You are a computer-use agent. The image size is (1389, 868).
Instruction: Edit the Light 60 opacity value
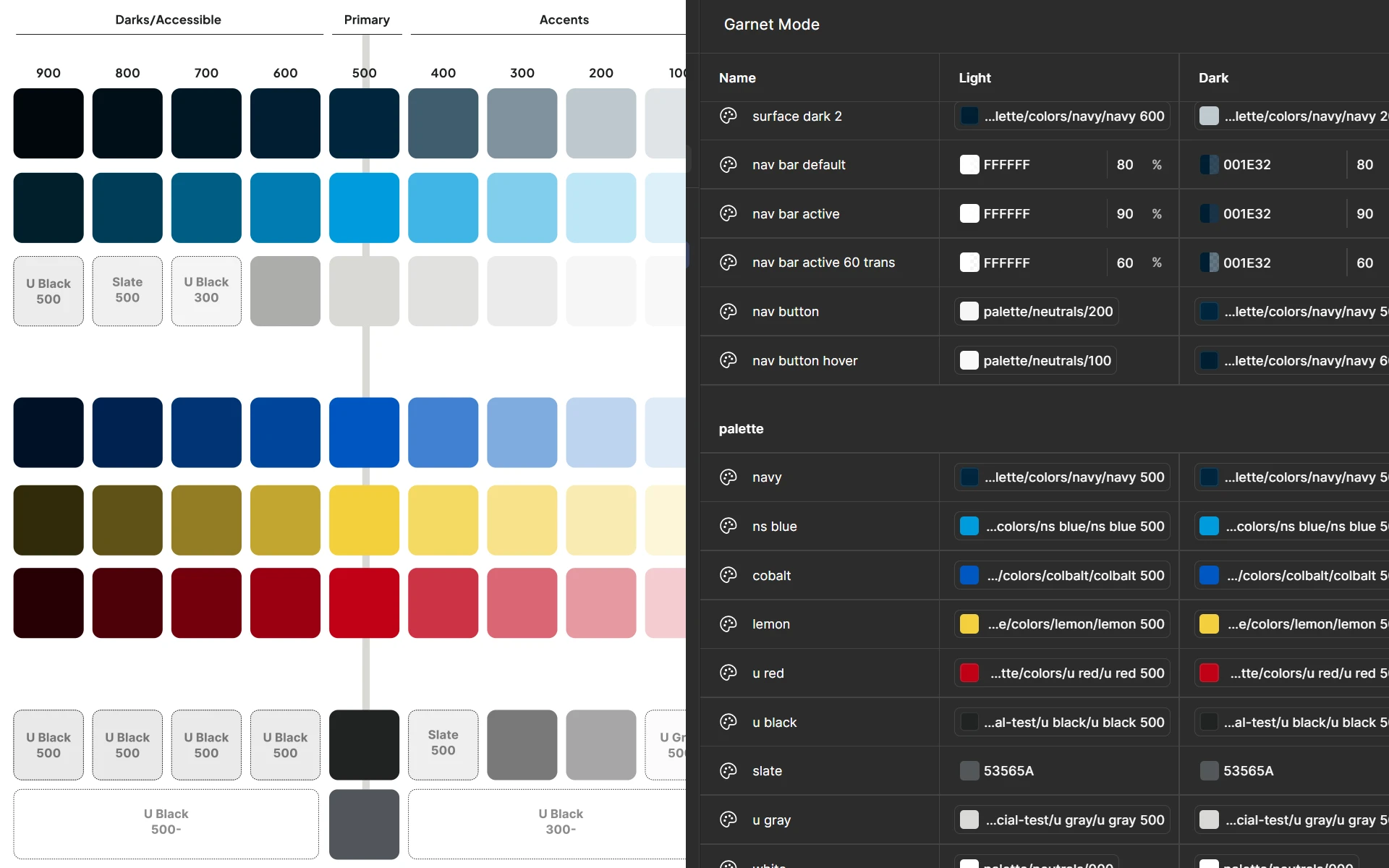point(1125,263)
